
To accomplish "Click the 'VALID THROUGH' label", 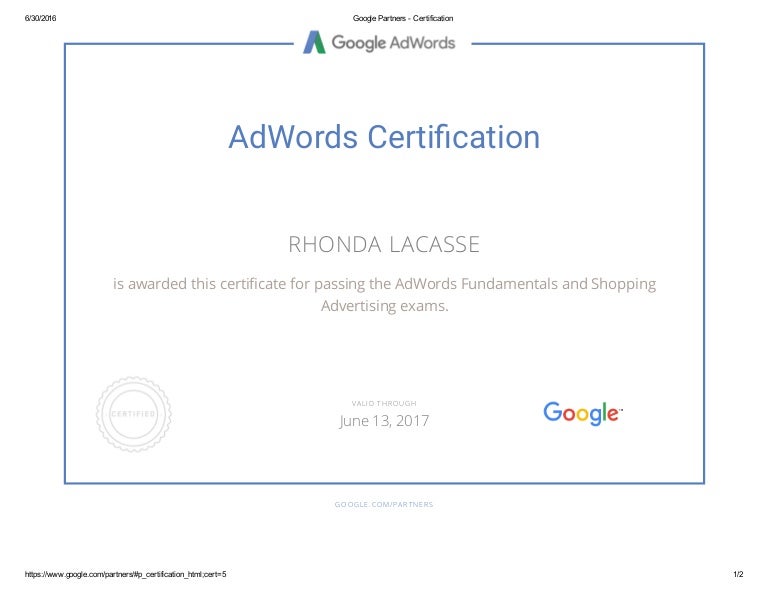I will [x=384, y=404].
